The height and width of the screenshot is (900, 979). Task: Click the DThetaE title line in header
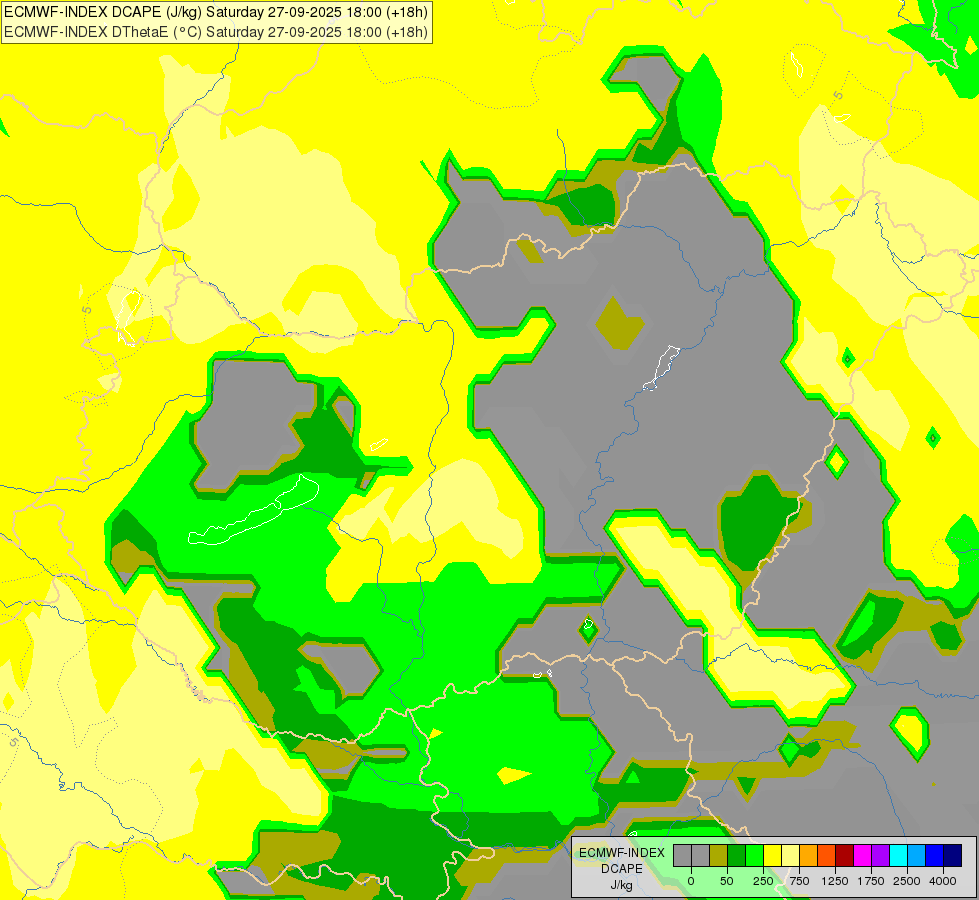pyautogui.click(x=215, y=32)
